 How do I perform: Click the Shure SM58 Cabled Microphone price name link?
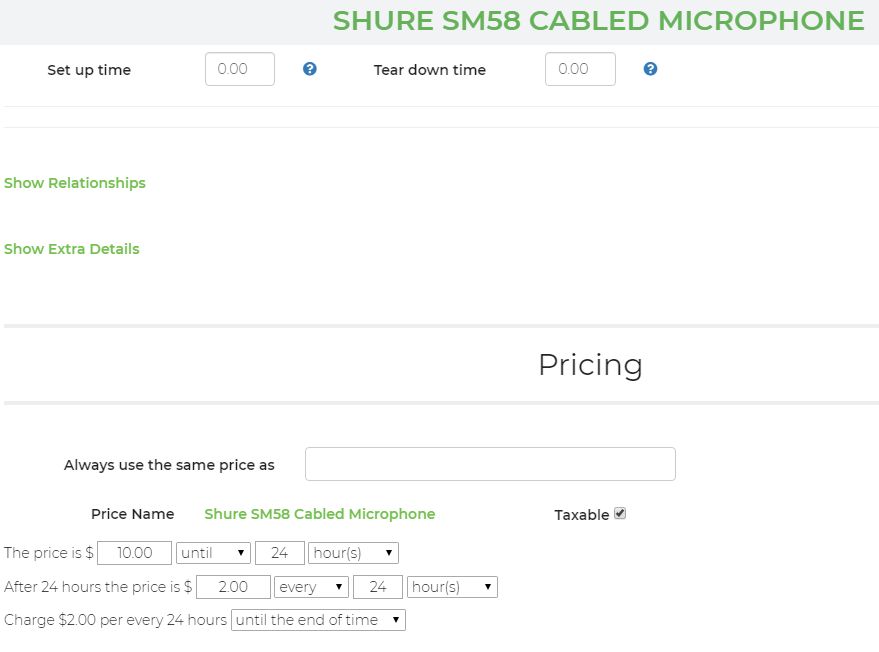(320, 514)
